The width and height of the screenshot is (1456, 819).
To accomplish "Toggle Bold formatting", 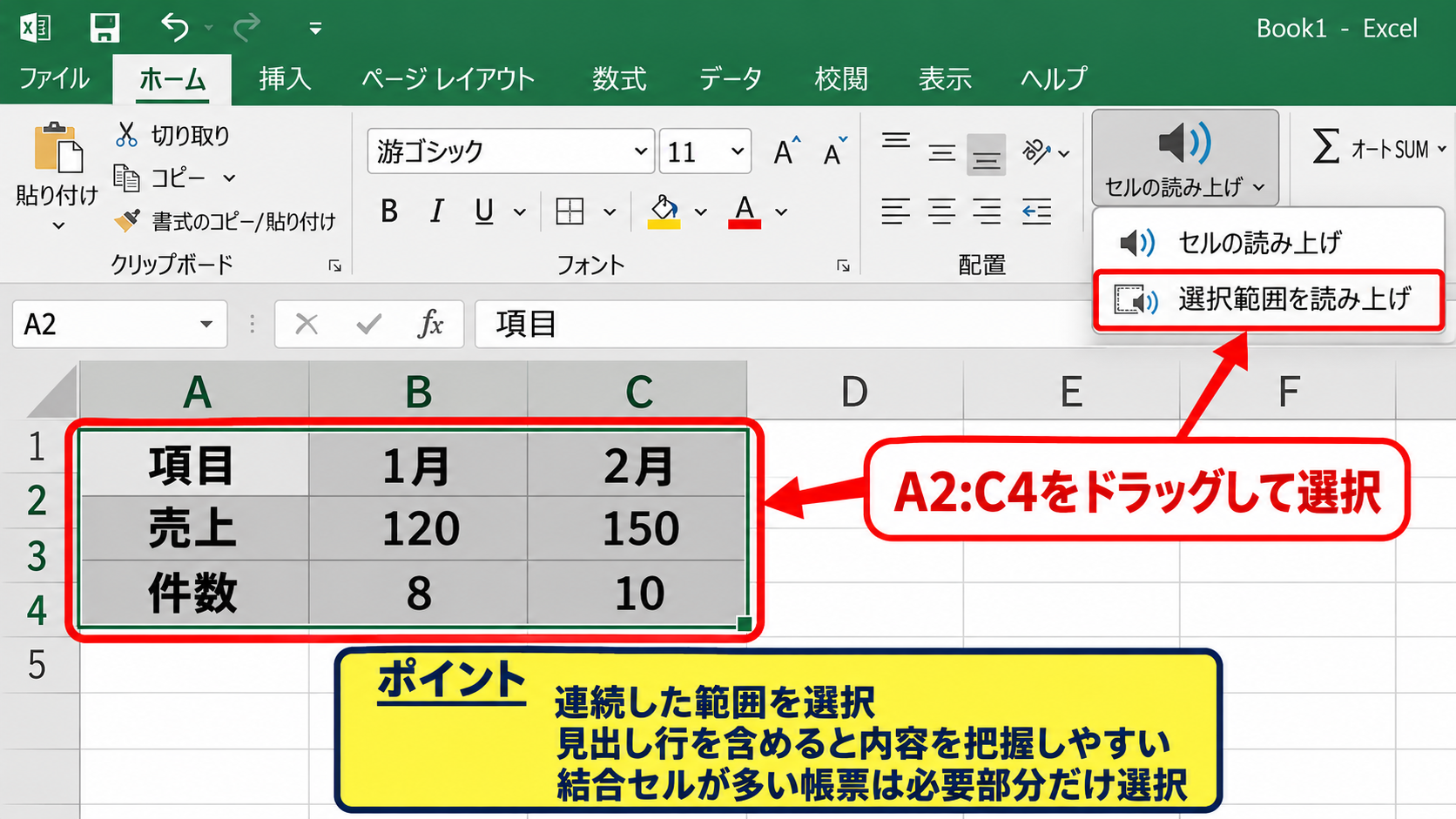I will (x=389, y=211).
